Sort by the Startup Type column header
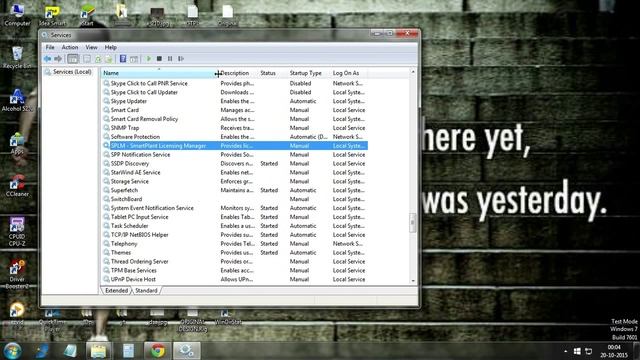Screen dimensions: 640x360 (308, 73)
